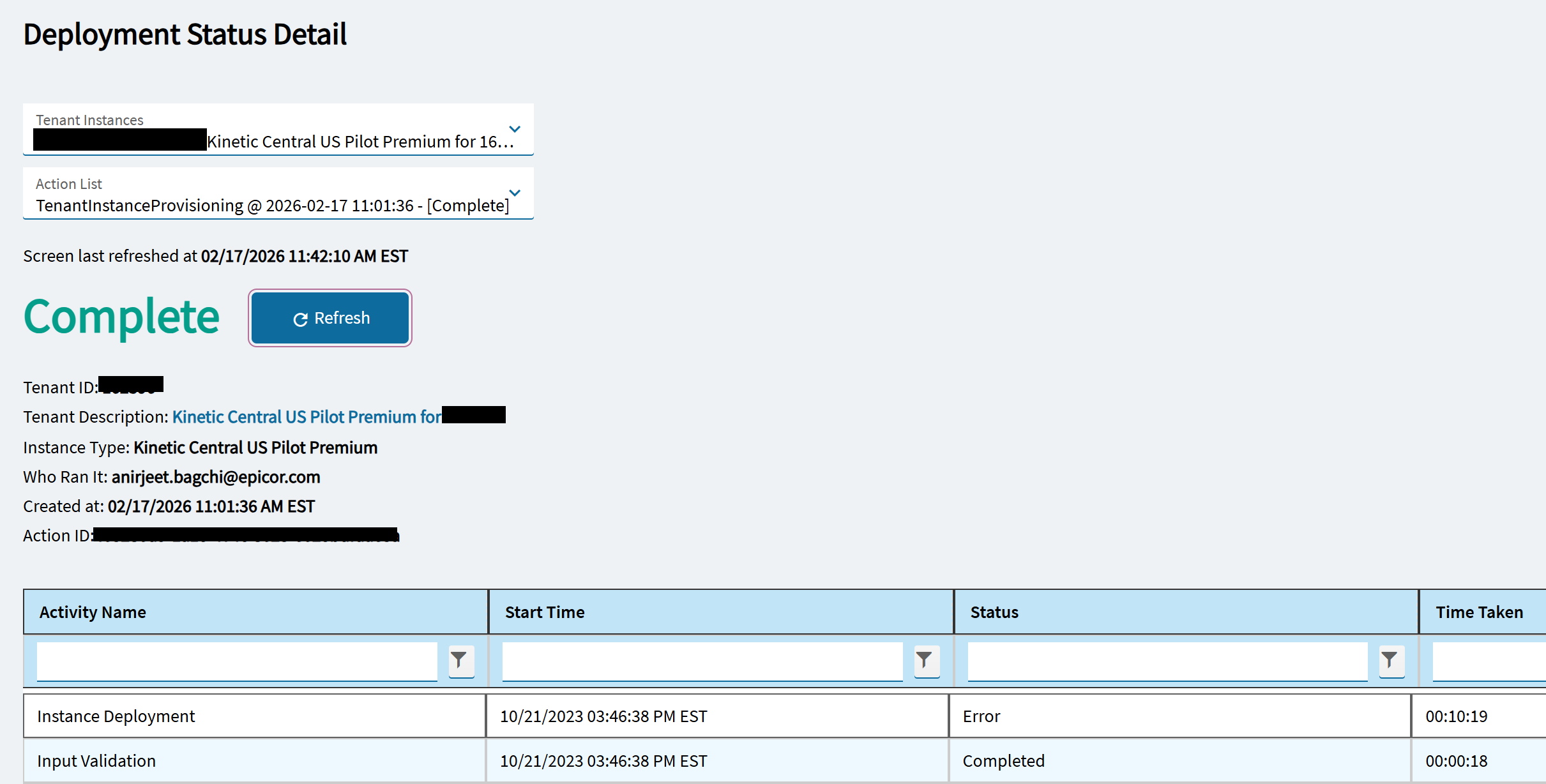Click the refresh icon inside Refresh button
1546x784 pixels.
(300, 319)
